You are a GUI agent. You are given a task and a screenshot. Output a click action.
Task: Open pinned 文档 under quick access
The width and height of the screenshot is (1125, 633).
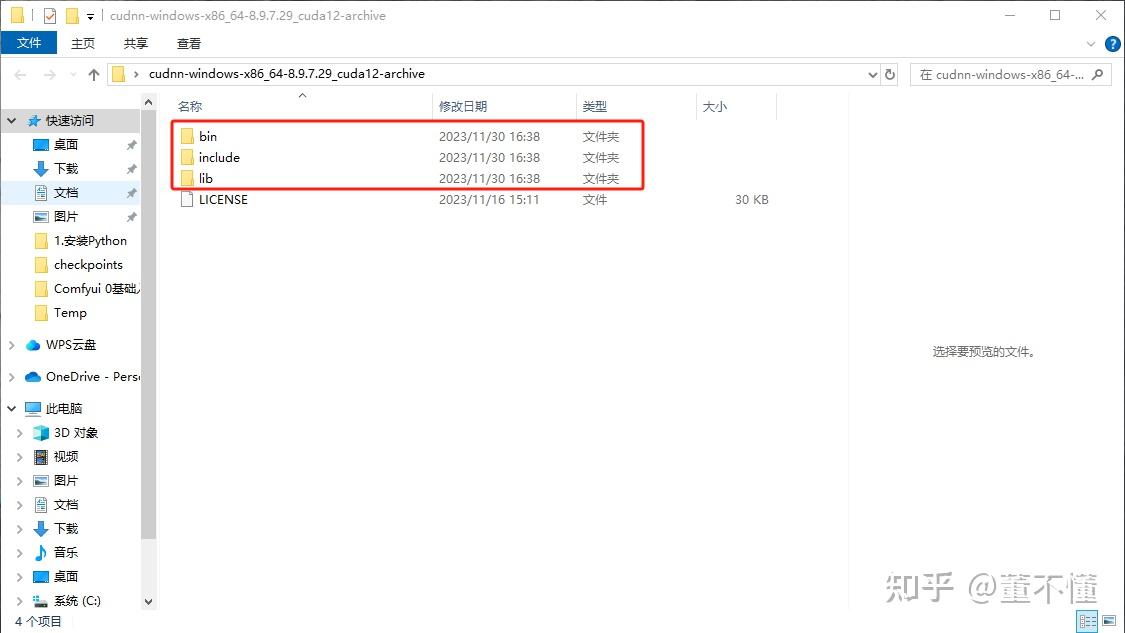click(66, 192)
